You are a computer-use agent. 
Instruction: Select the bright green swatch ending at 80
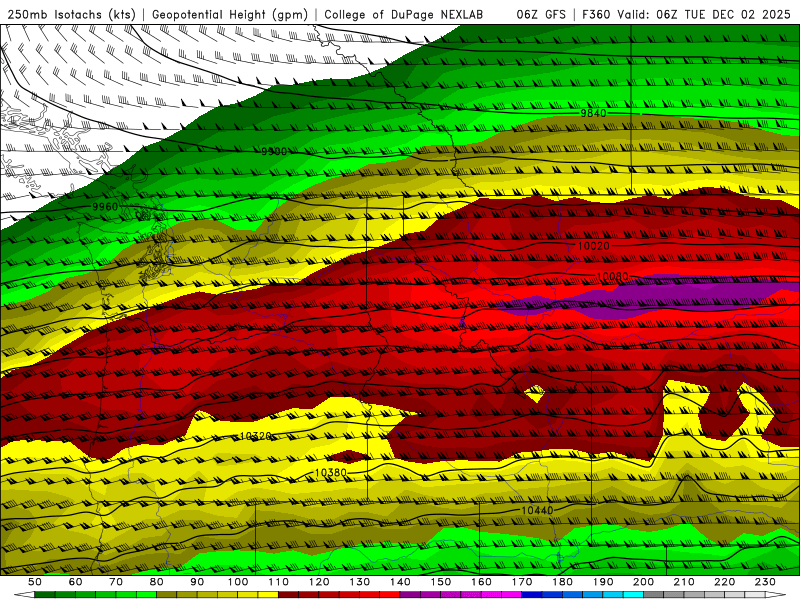click(x=146, y=594)
